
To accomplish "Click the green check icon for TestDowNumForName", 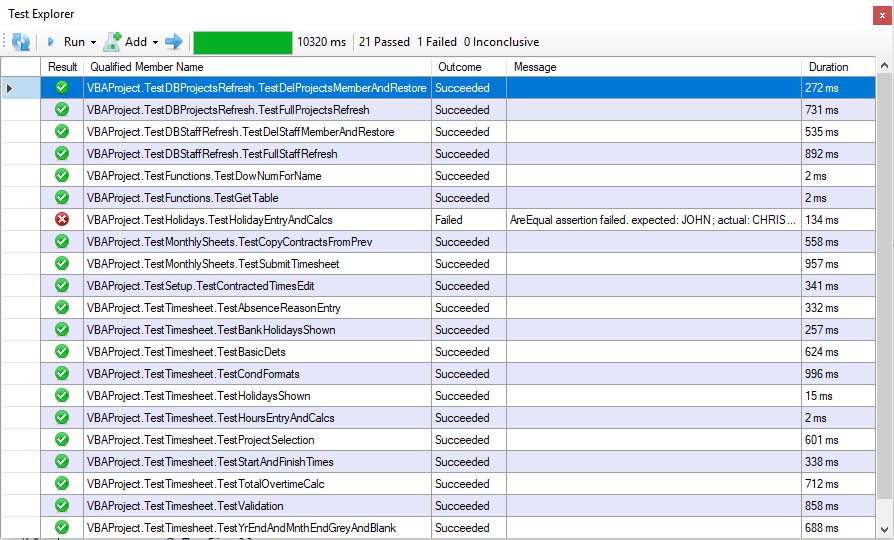I will [x=62, y=176].
